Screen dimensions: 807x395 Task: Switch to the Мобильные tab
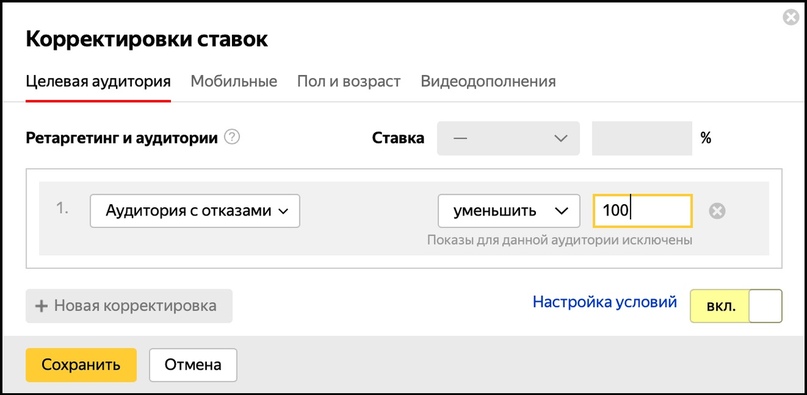(x=234, y=81)
